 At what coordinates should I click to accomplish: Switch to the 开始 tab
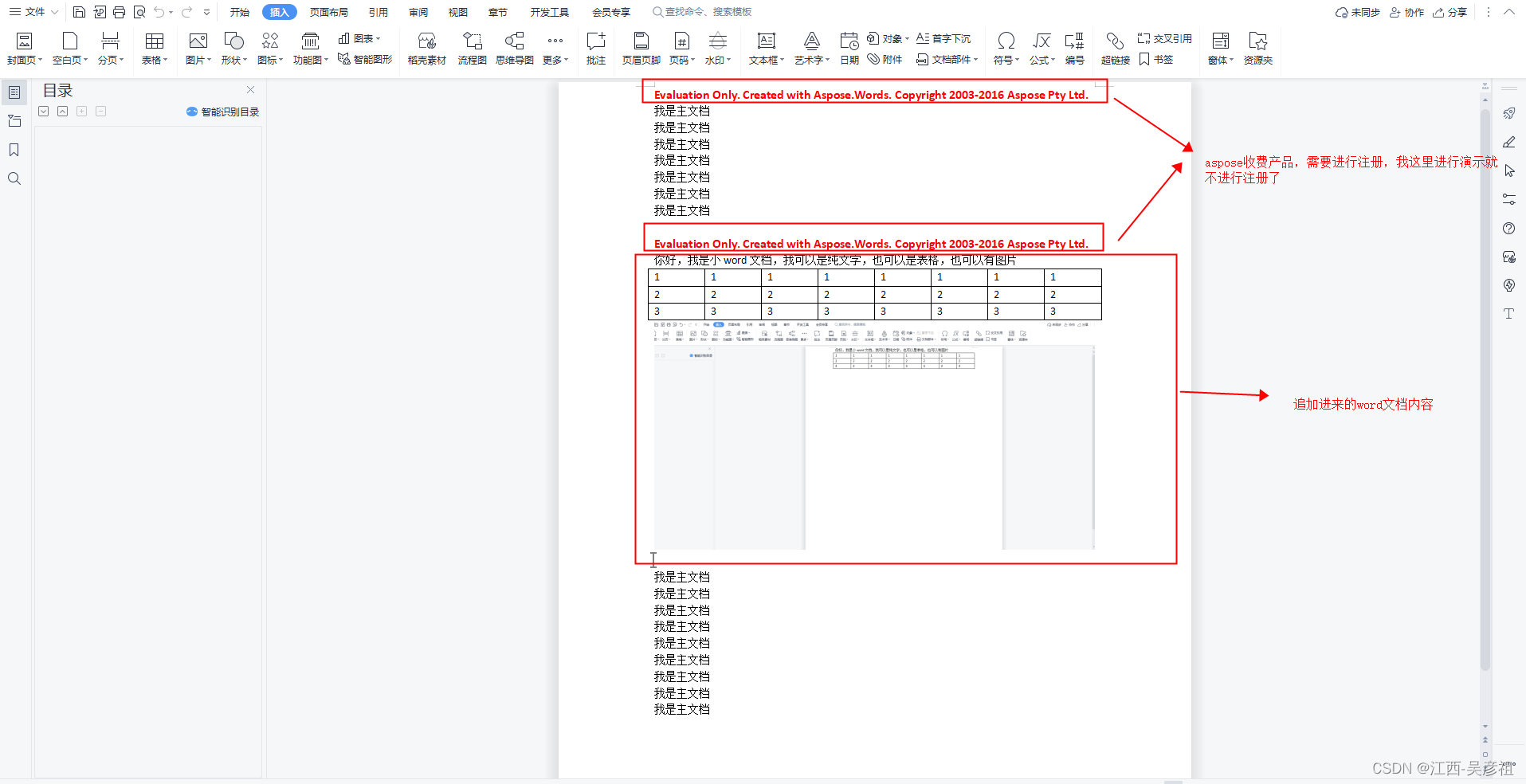[240, 12]
